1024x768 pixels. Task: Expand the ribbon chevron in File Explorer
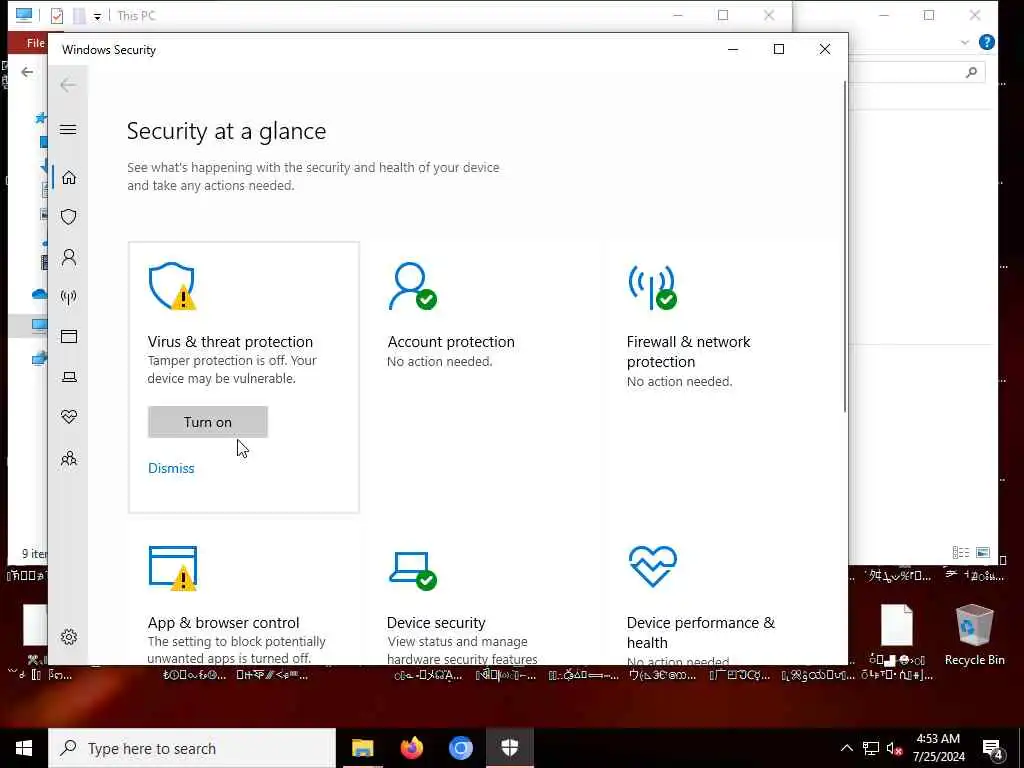coord(965,42)
